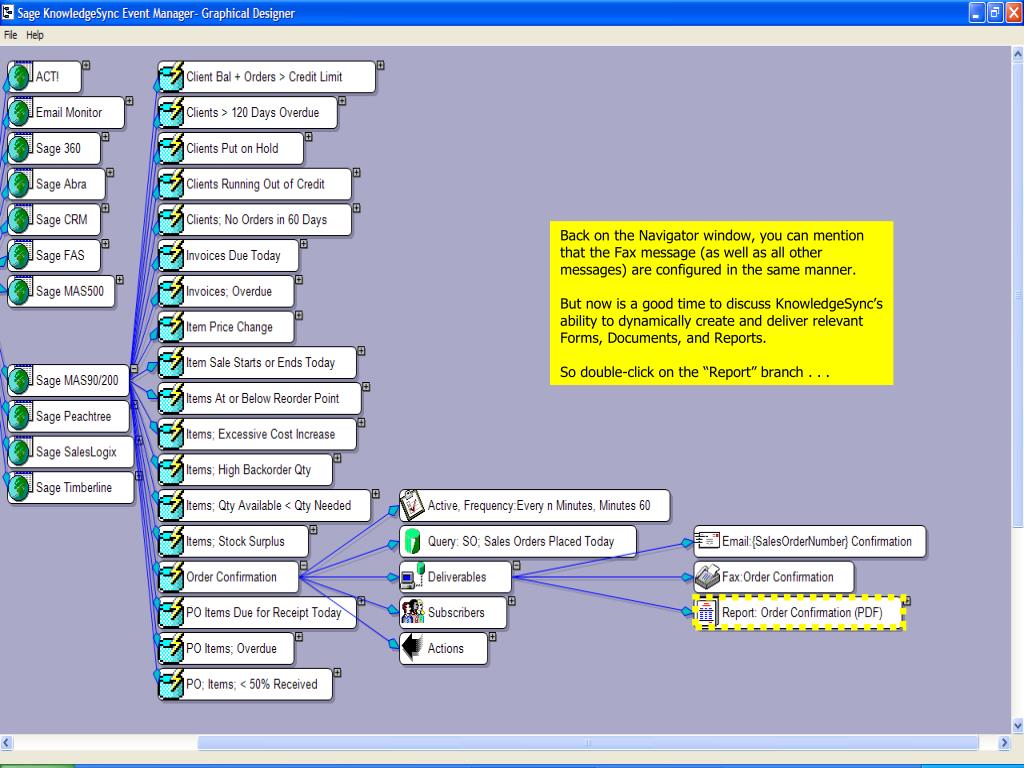The image size is (1024, 768).
Task: Collapse the Deliverables branch
Action: (516, 565)
